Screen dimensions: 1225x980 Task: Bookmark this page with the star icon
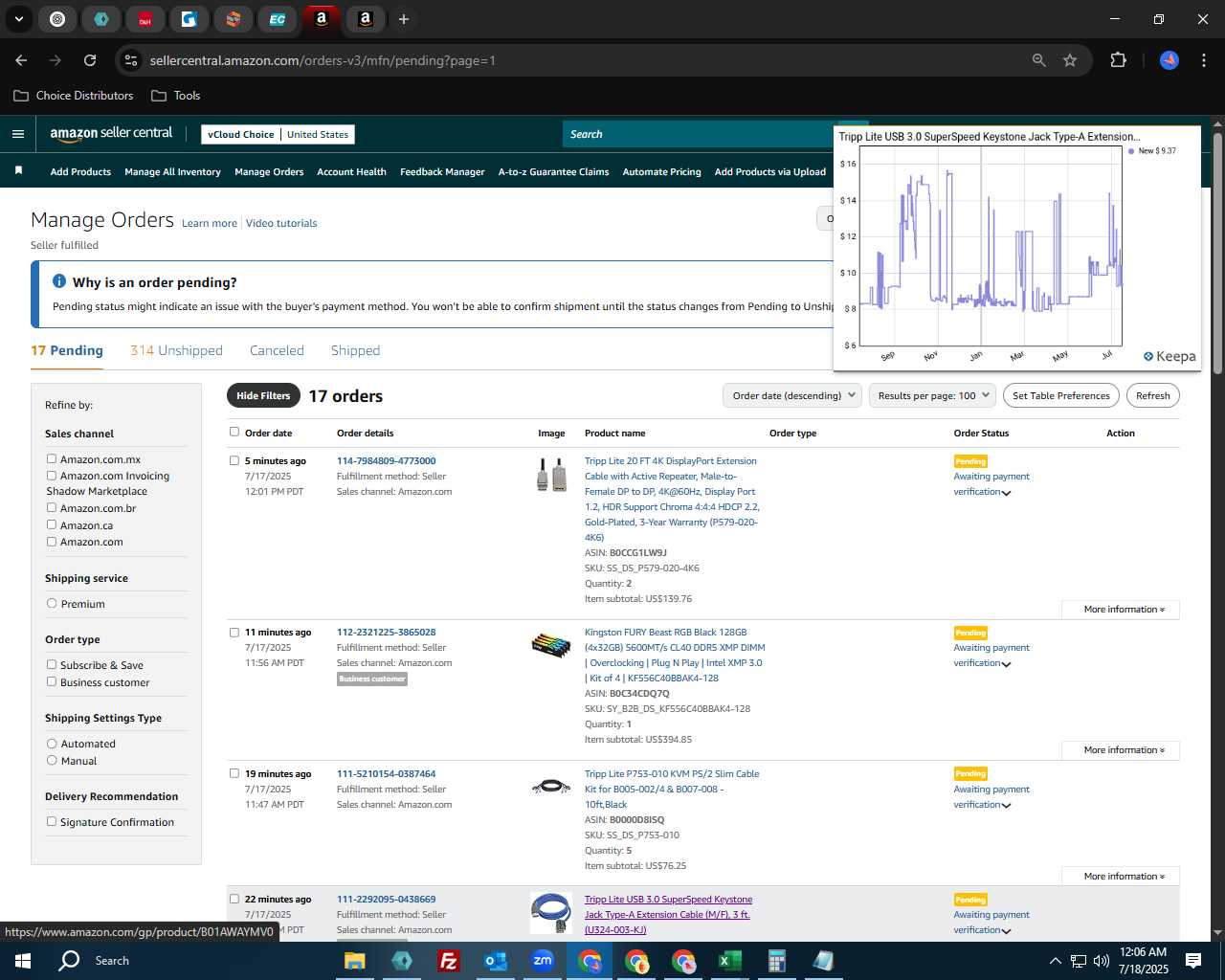(x=1070, y=60)
